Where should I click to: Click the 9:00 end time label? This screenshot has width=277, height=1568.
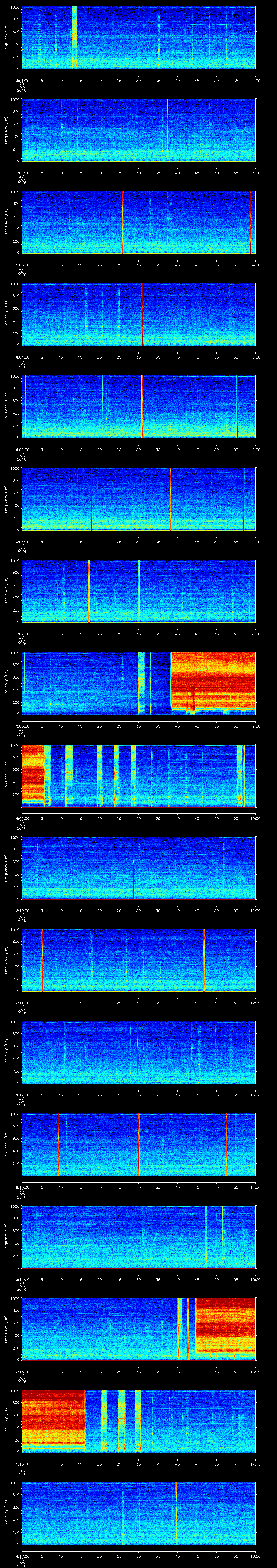click(x=256, y=726)
